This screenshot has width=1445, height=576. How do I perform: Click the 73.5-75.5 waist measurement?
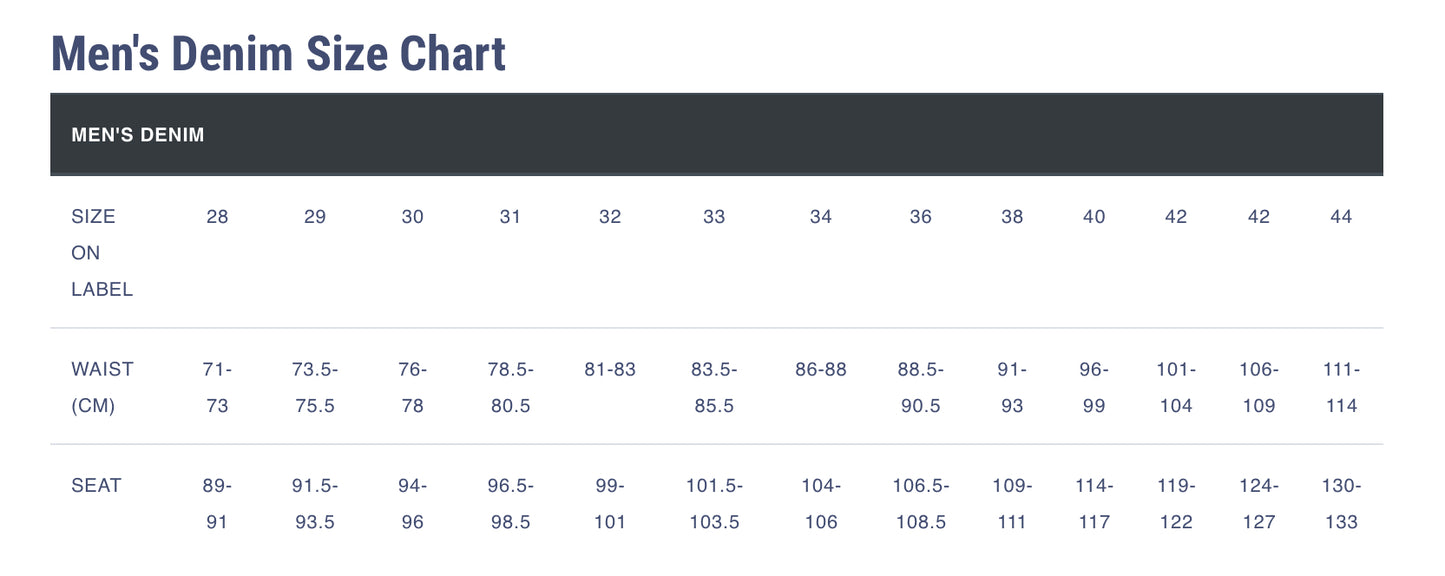coord(315,387)
